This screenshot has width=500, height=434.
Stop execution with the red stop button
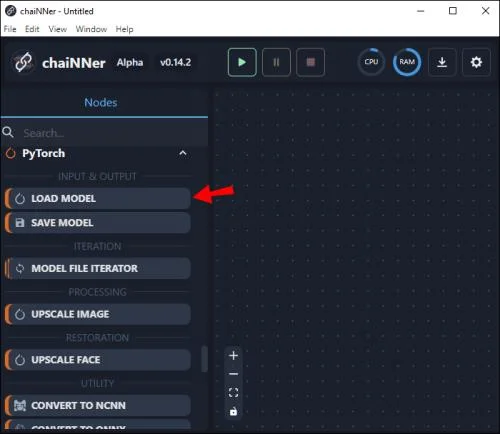pyautogui.click(x=310, y=62)
